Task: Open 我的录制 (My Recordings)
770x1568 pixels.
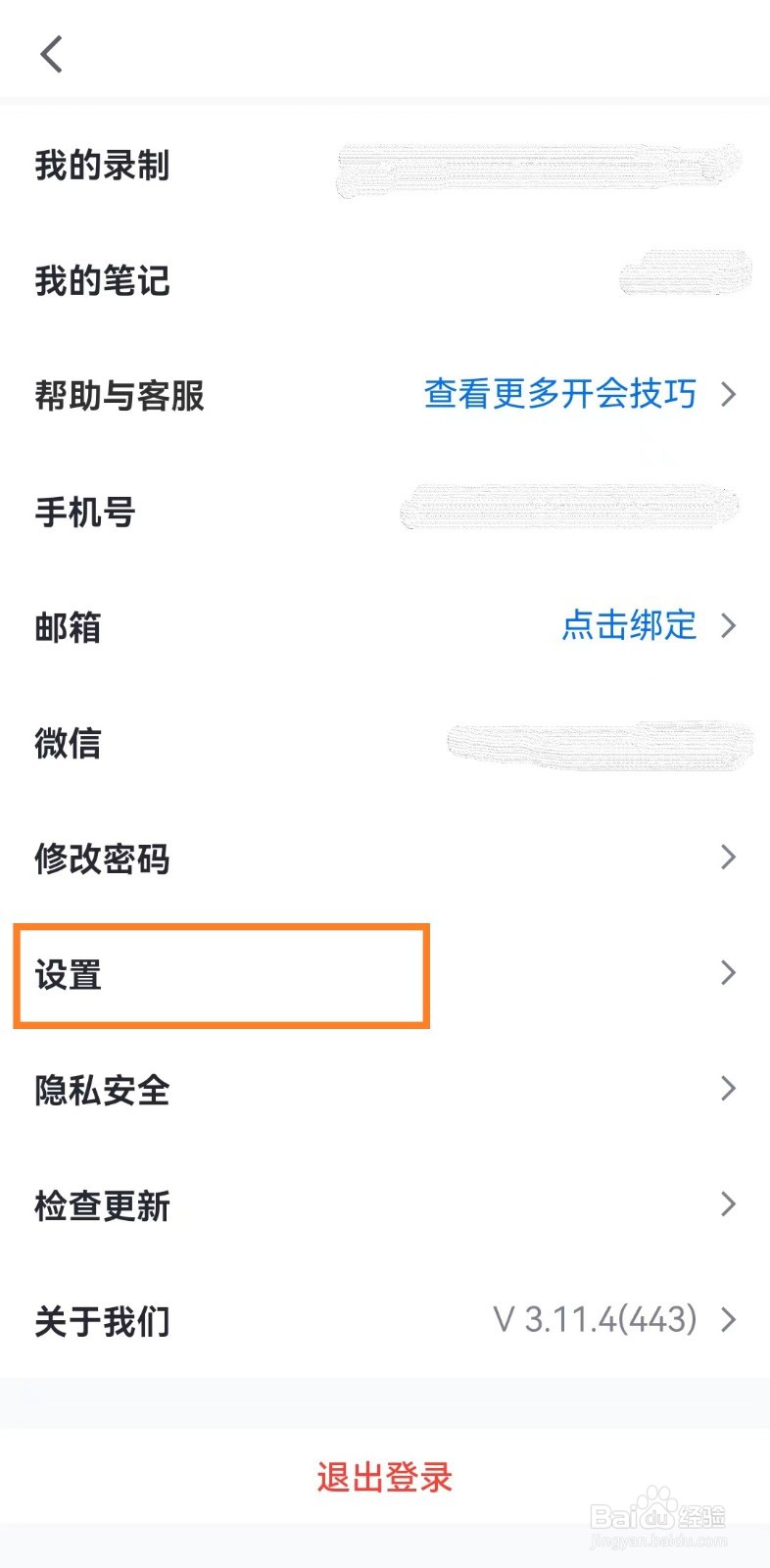Action: coord(101,167)
